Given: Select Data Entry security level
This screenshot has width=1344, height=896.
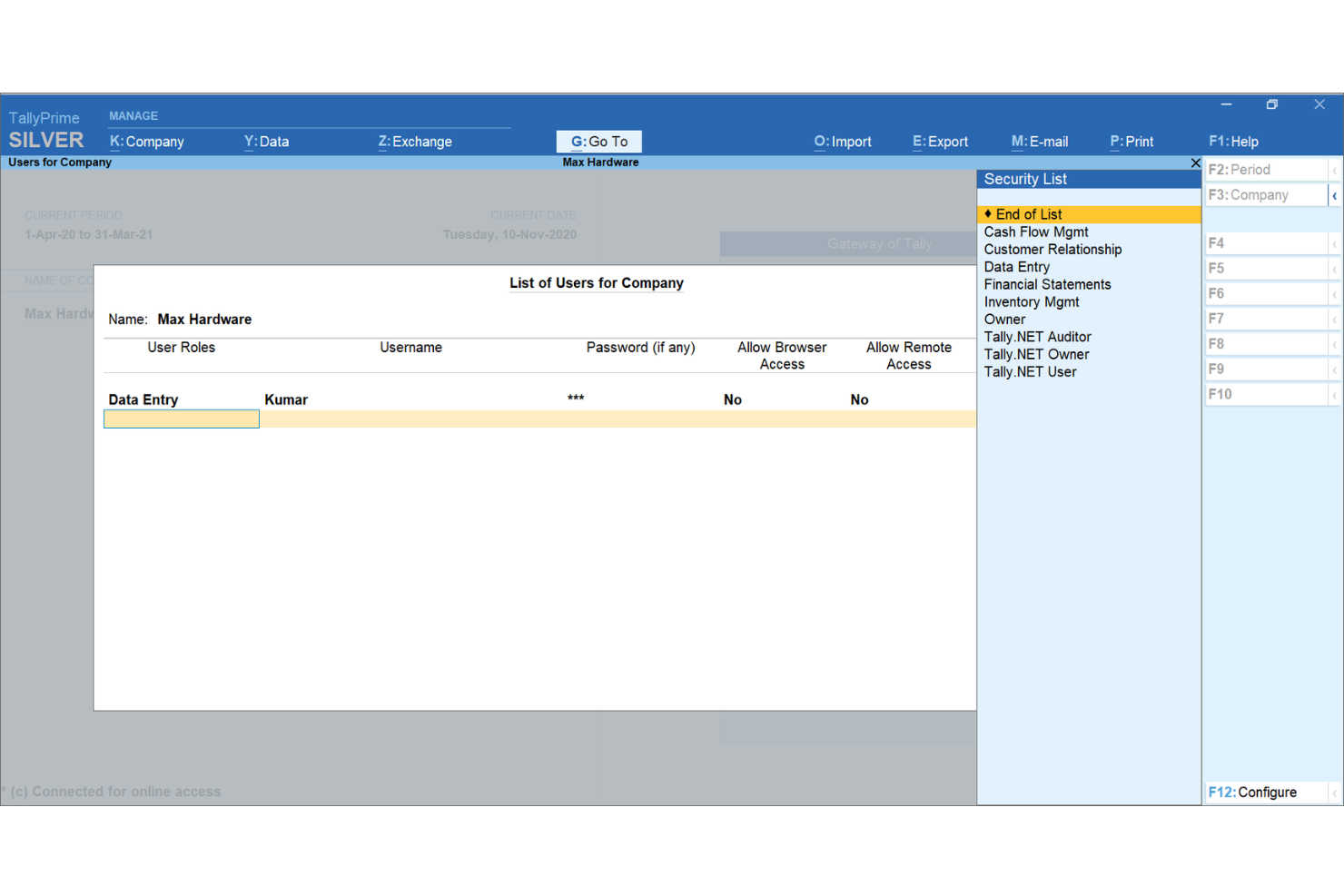Looking at the screenshot, I should point(1016,267).
